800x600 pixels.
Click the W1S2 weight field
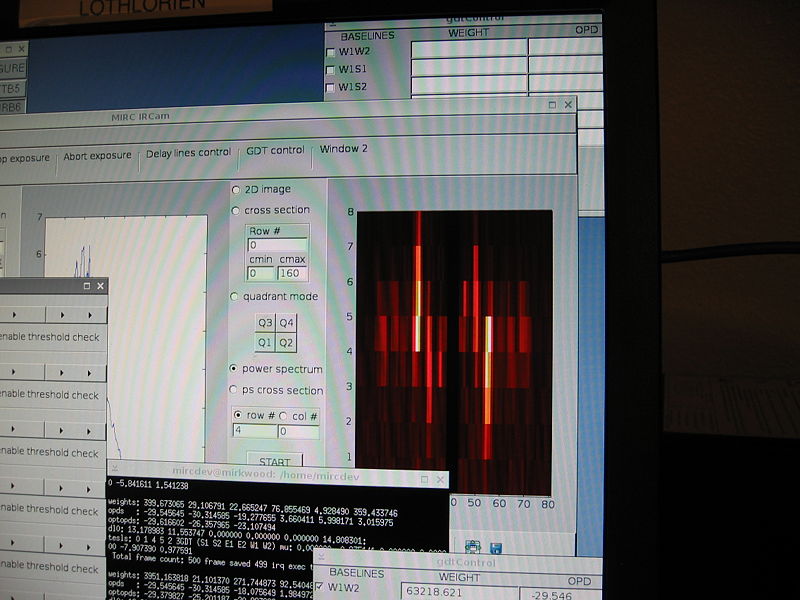click(469, 84)
